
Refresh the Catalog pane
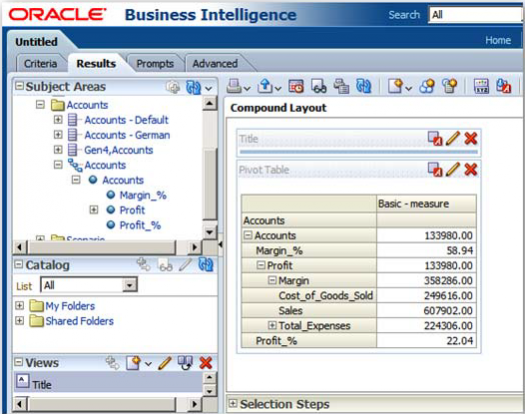pos(206,265)
